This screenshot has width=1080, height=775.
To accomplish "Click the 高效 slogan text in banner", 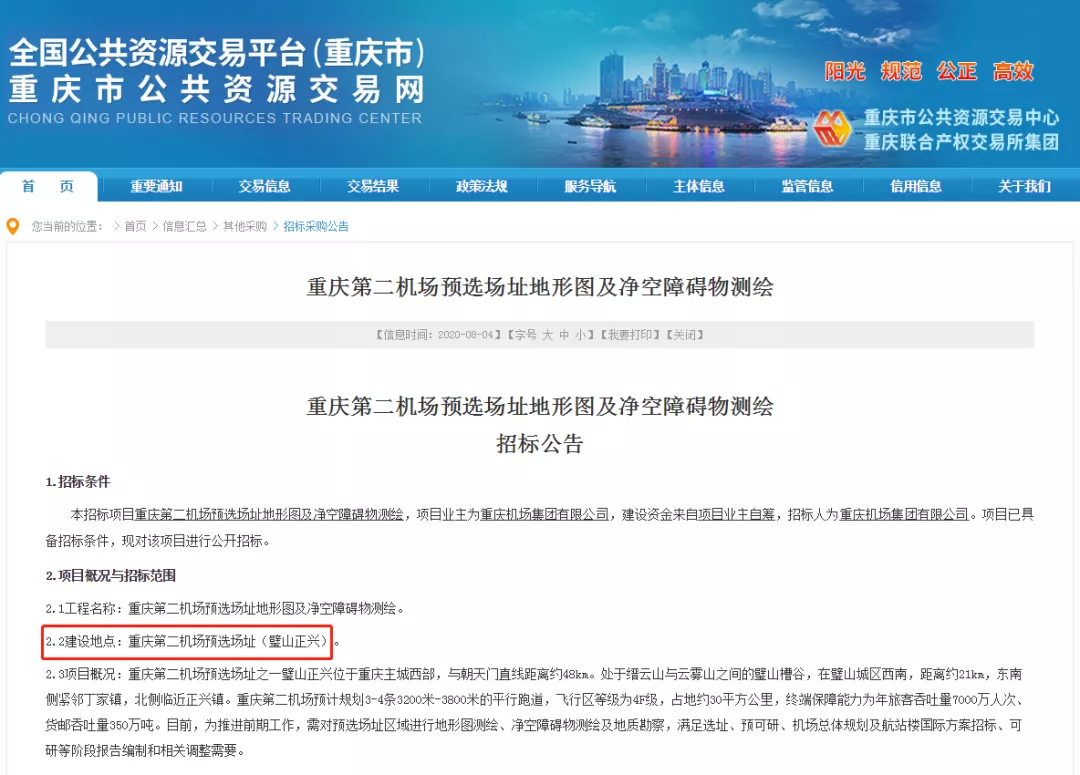I will (x=1013, y=71).
